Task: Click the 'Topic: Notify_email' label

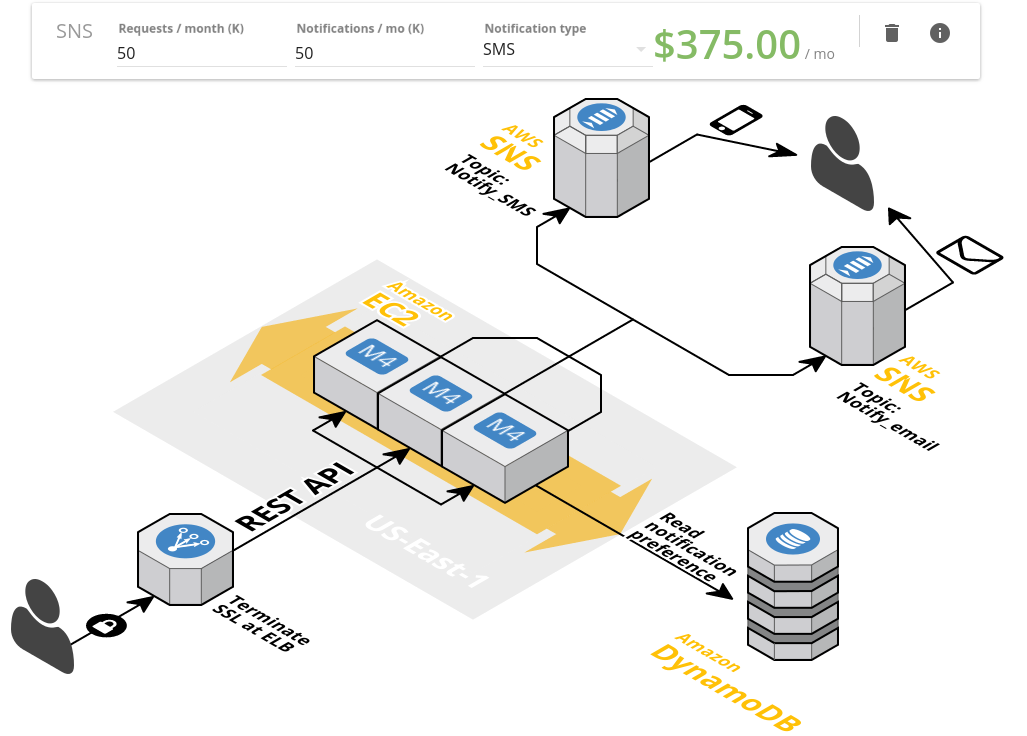Action: pyautogui.click(x=888, y=417)
